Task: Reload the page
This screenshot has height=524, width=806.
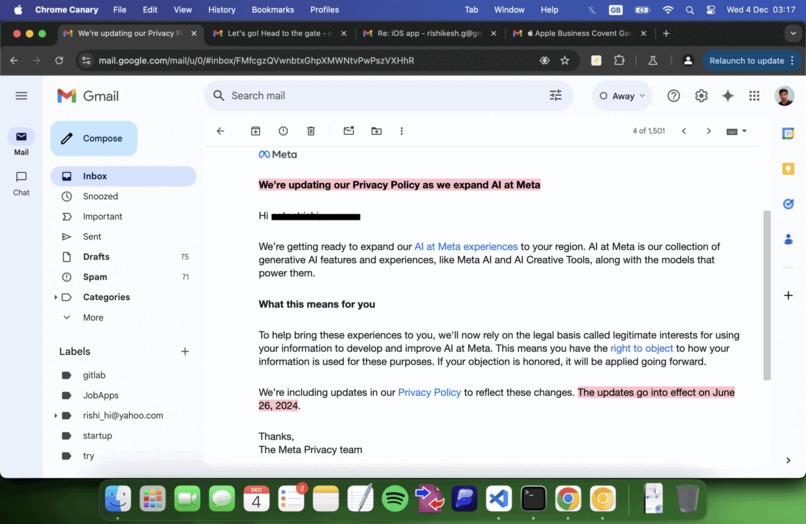Action: tap(59, 61)
